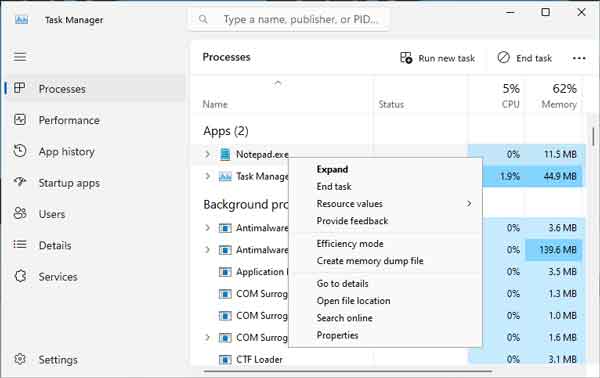Focus the name, publisher, or PID search box
This screenshot has height=378, width=600.
point(289,19)
